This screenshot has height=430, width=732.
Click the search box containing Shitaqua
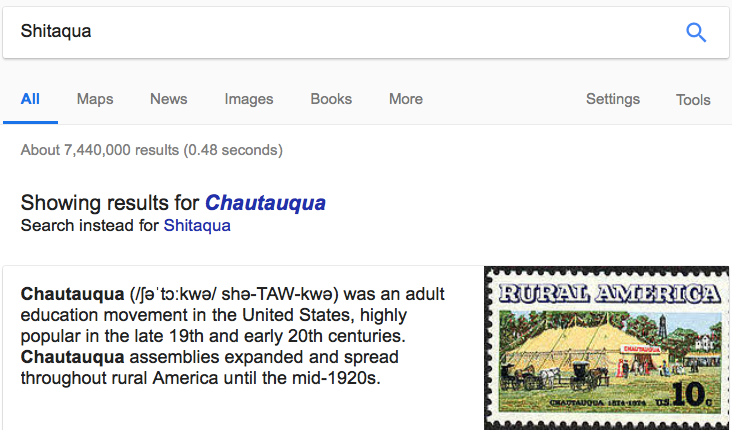[x=340, y=32]
